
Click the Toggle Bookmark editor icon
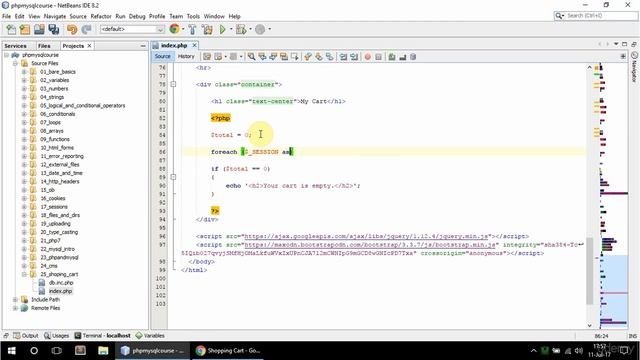(329, 57)
